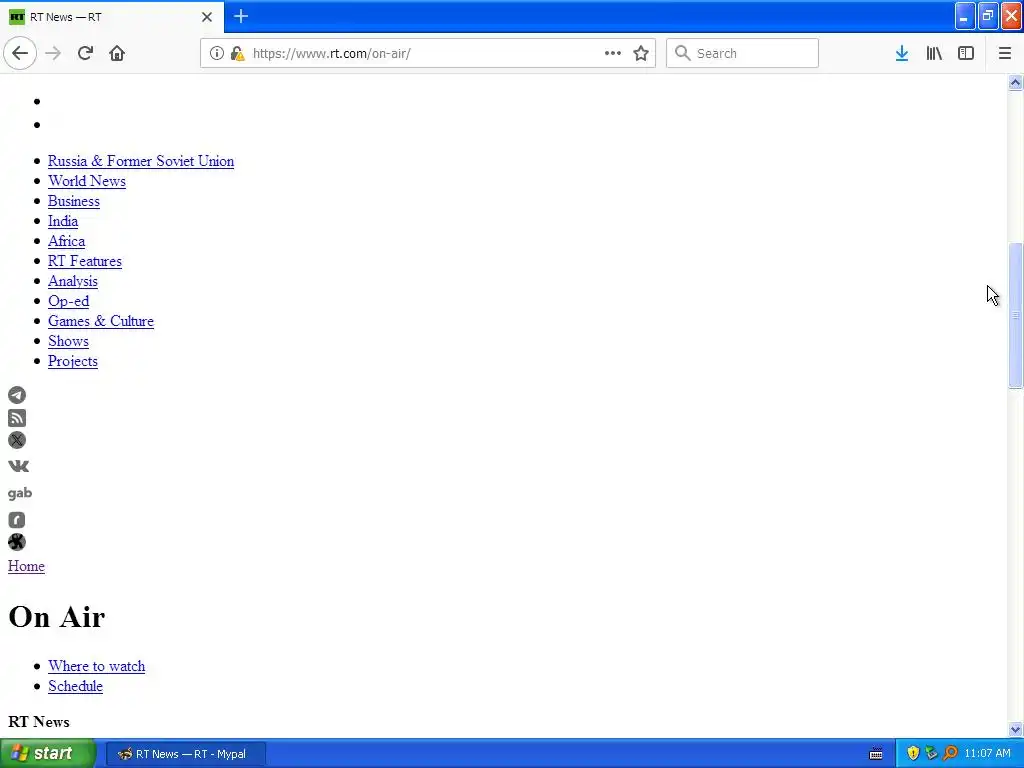Open Russia & Former Soviet Union link
The width and height of the screenshot is (1024, 768).
tap(141, 161)
